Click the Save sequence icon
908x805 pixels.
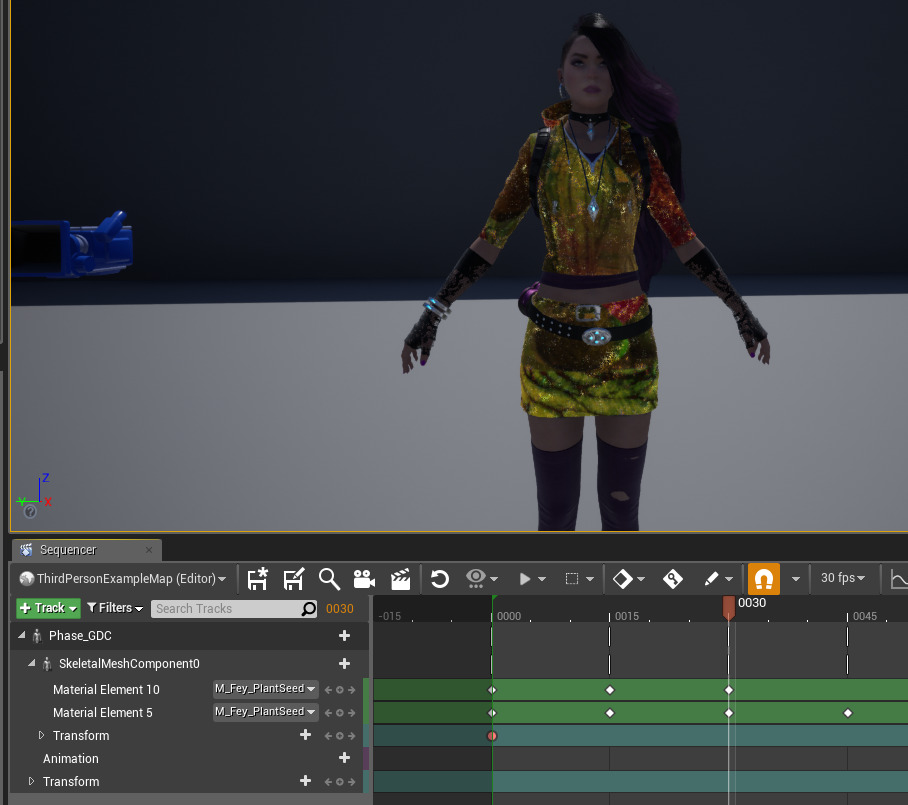click(258, 579)
